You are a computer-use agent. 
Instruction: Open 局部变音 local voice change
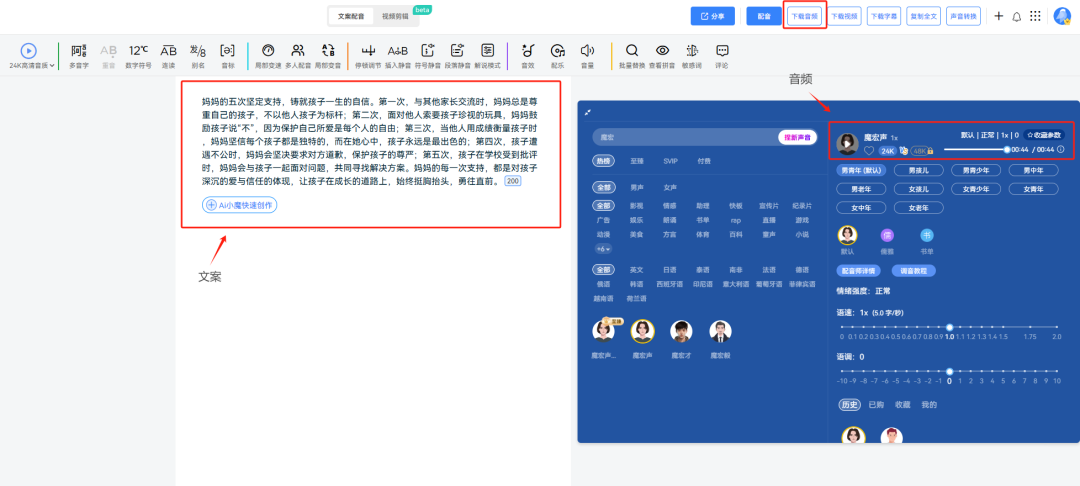pos(328,56)
